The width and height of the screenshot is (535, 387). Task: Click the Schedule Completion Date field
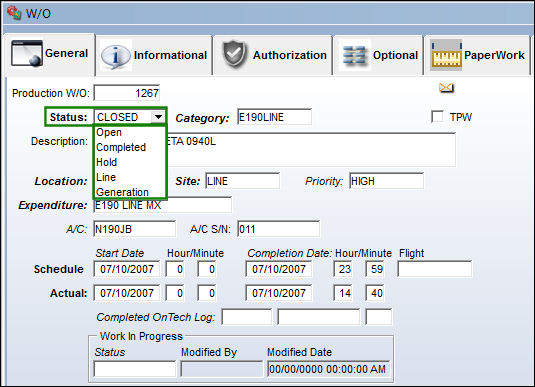(278, 269)
